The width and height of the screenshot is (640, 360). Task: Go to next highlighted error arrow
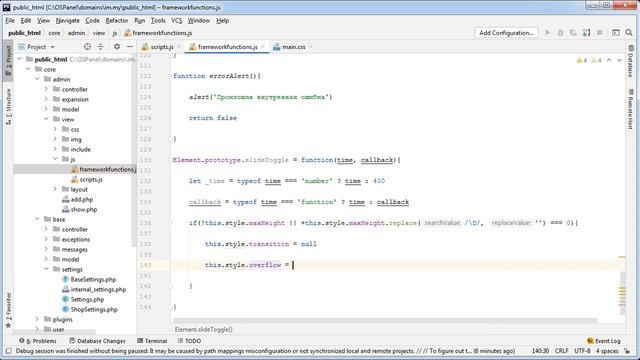pos(619,60)
